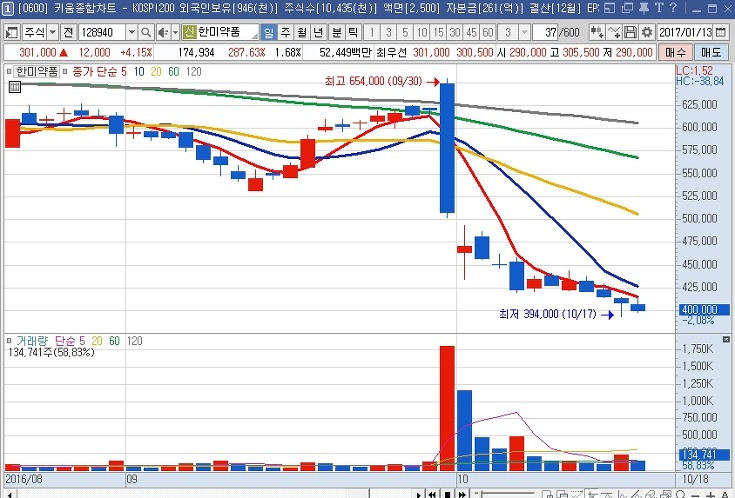Click the 10/18 date label on axis
This screenshot has width=735, height=498.
pos(696,479)
